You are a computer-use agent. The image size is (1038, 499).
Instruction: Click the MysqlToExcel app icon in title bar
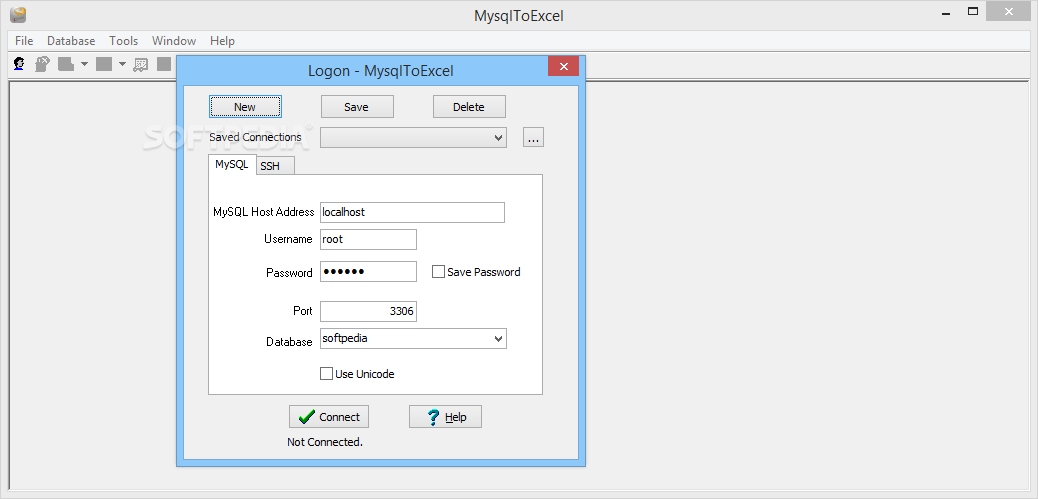tap(18, 15)
